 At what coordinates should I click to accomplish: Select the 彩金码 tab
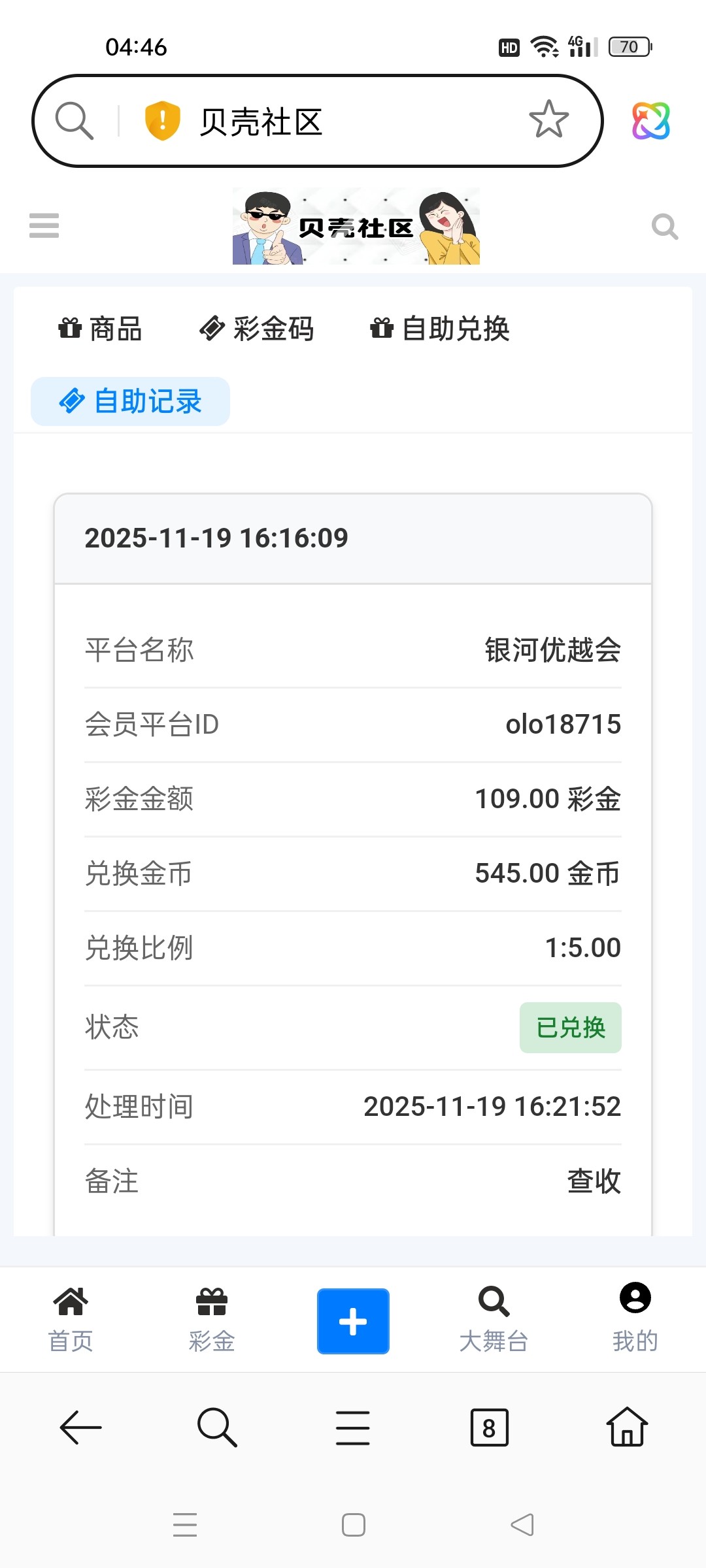tap(257, 329)
